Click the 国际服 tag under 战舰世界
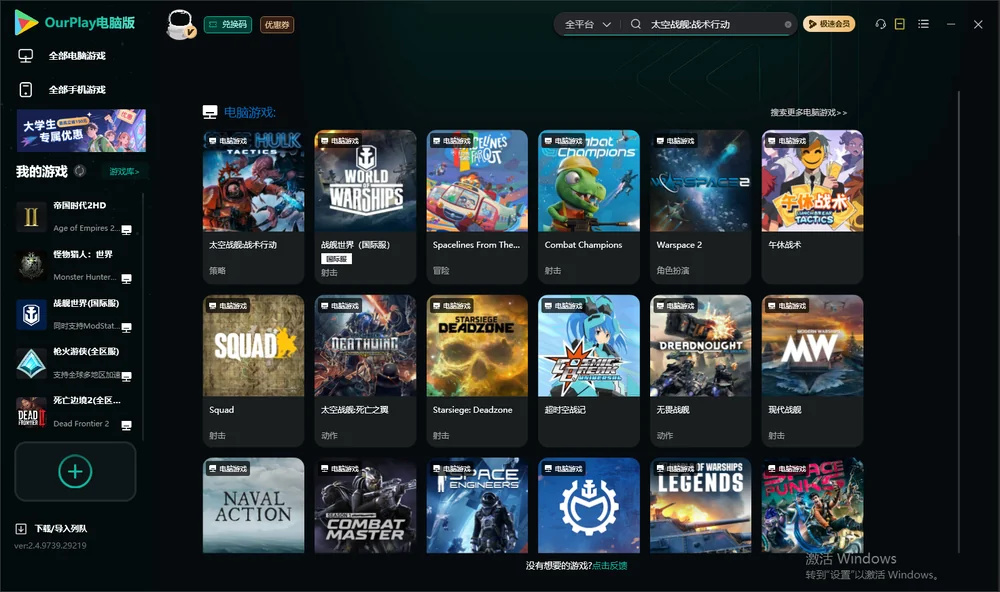The height and width of the screenshot is (592, 1000). (336, 258)
